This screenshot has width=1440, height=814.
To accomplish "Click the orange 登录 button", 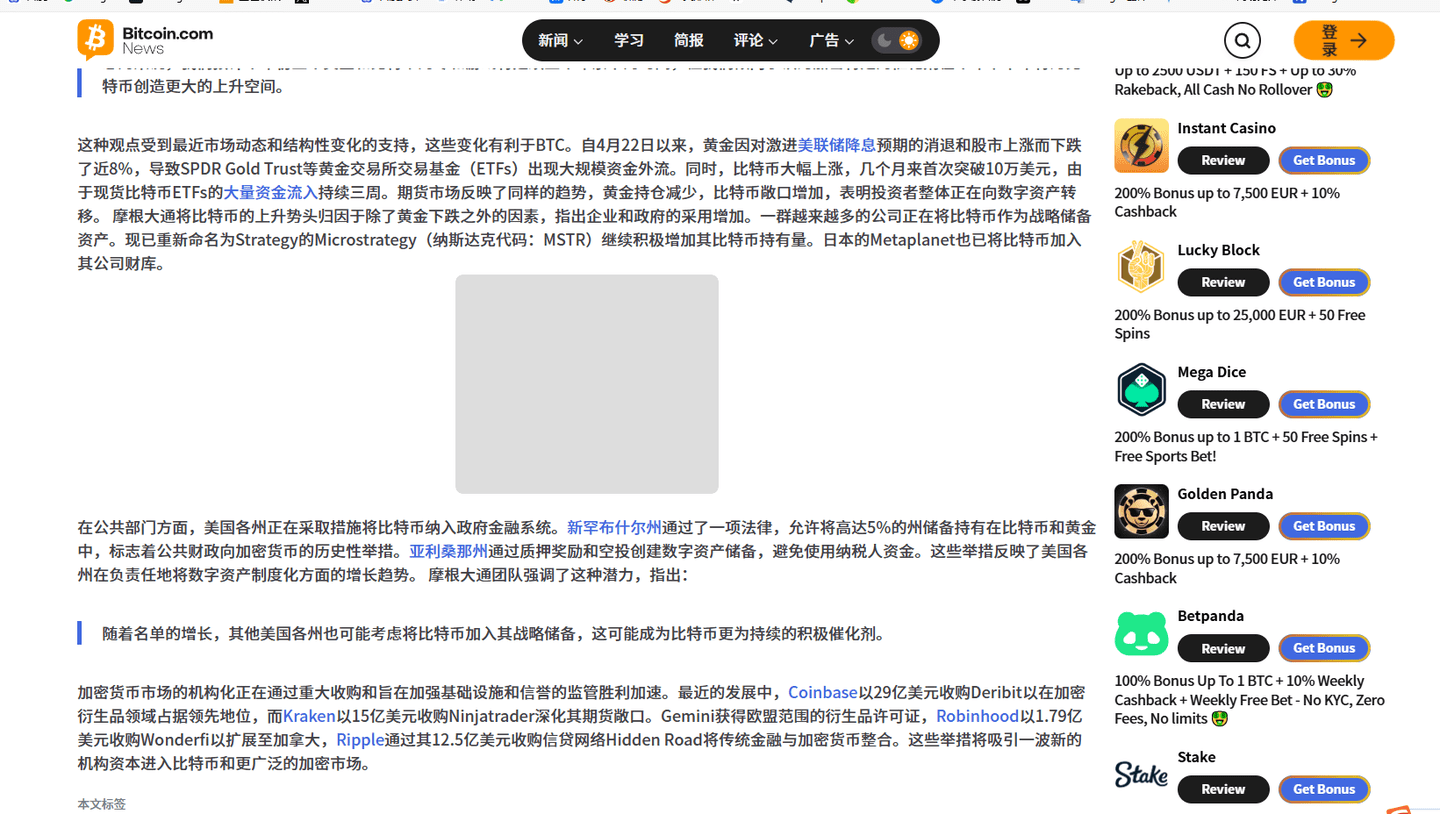I will (x=1343, y=41).
